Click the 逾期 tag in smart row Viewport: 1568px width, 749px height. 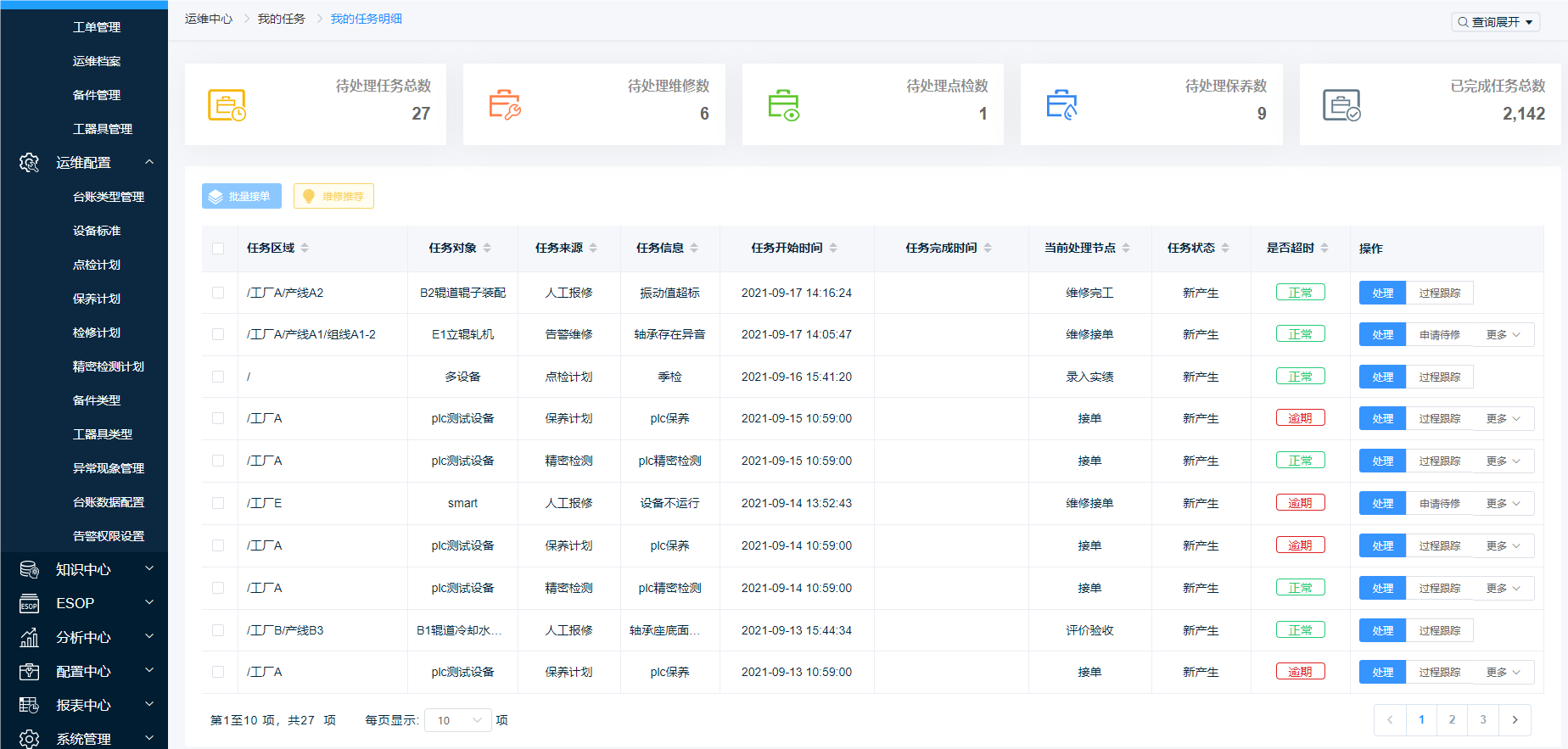pos(1301,503)
